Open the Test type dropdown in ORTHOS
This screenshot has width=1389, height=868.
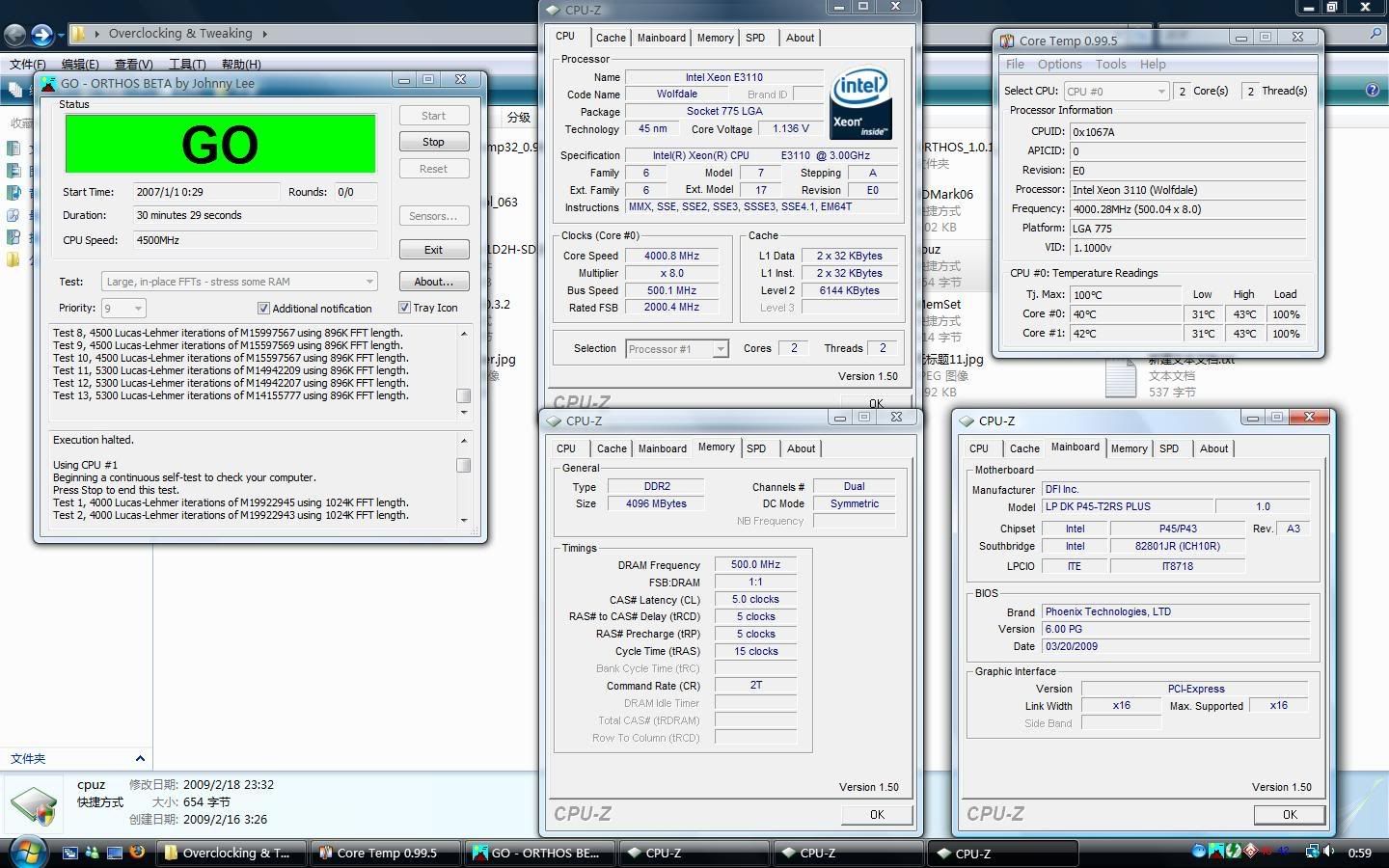click(x=368, y=282)
